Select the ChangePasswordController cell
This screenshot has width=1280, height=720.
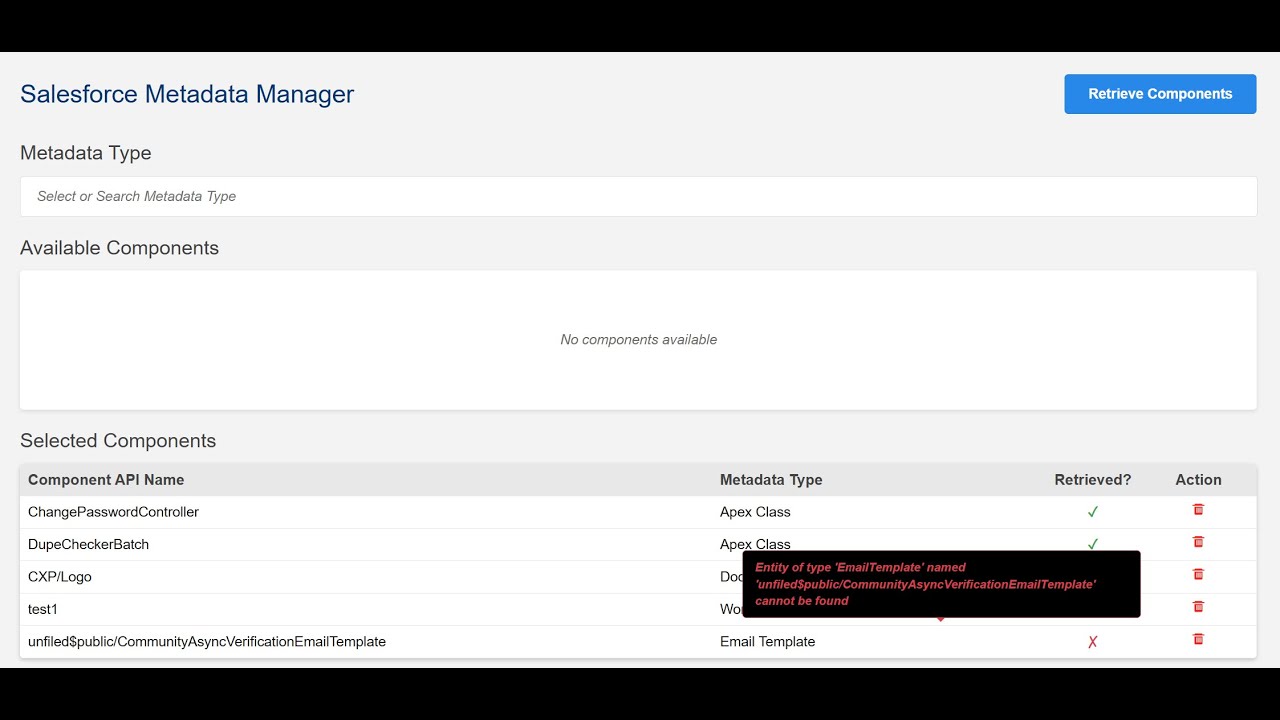[113, 512]
